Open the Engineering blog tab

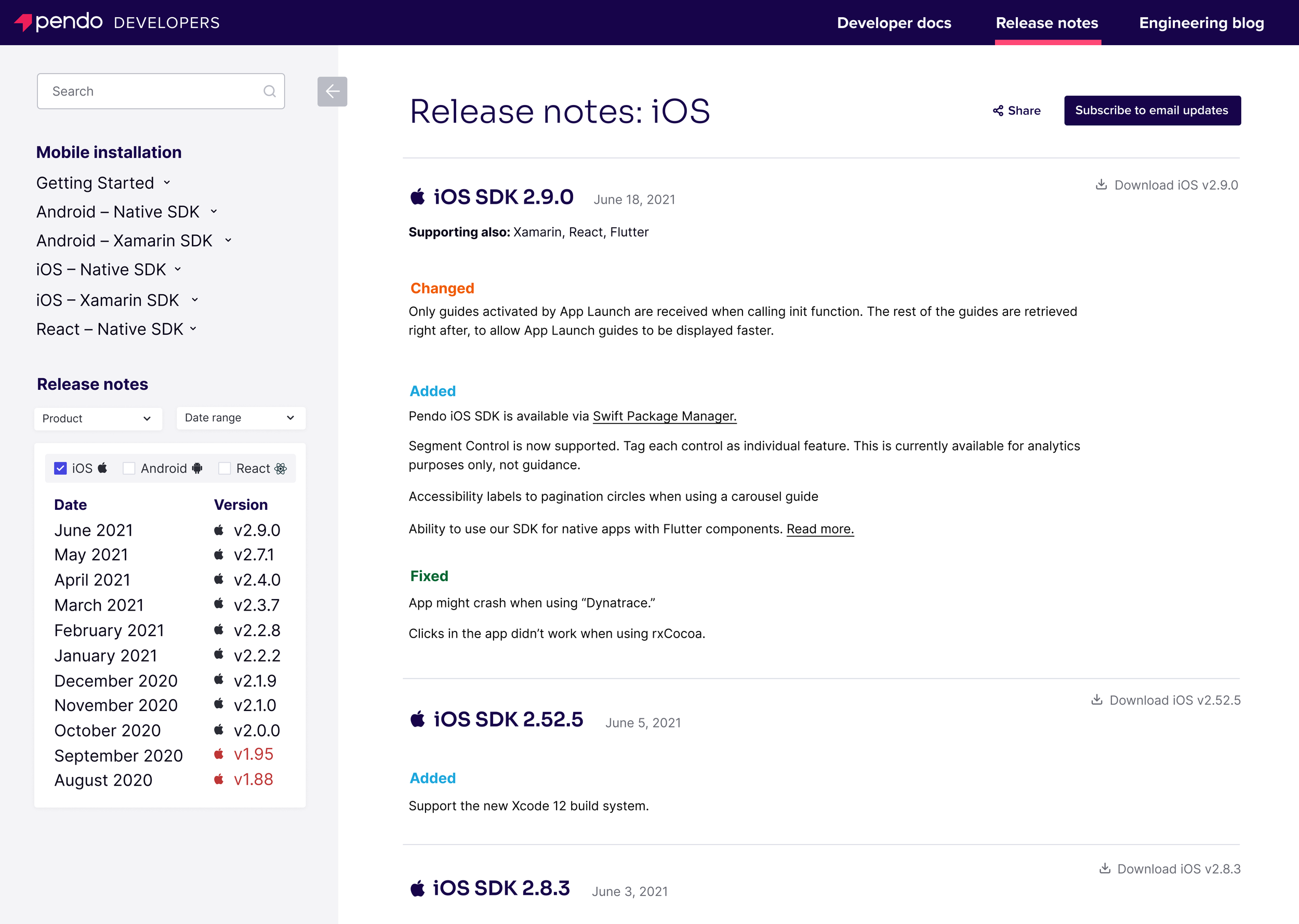click(1201, 23)
